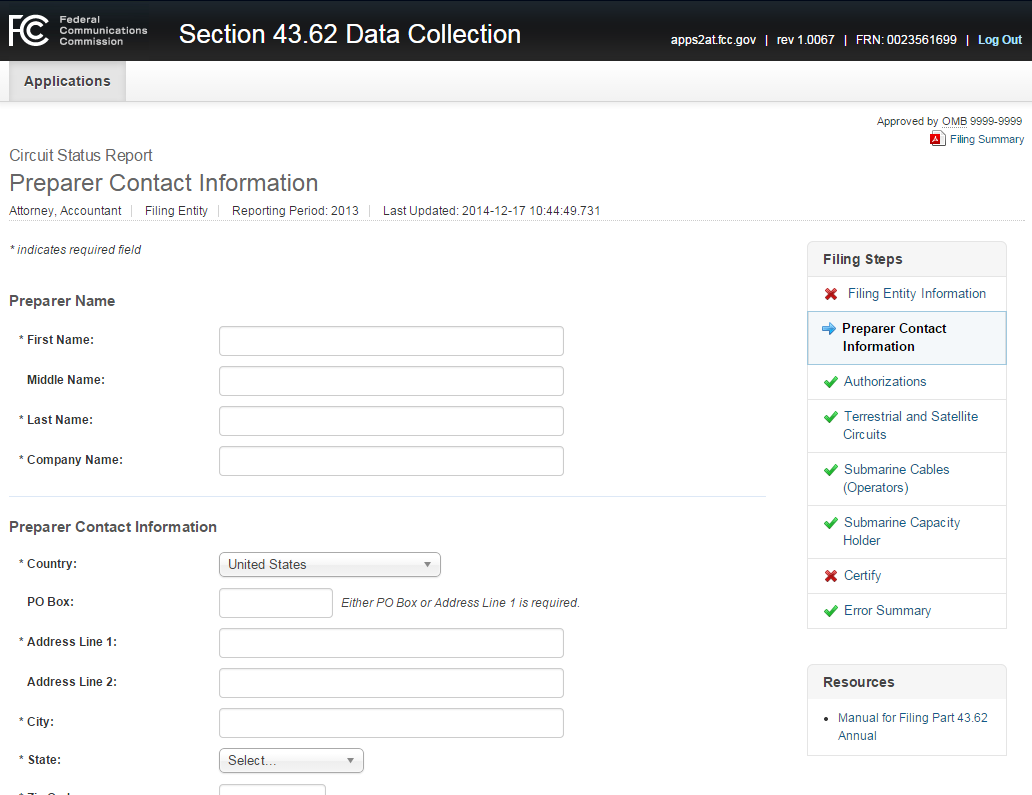Image resolution: width=1032 pixels, height=795 pixels.
Task: Expand the State select dropdown
Action: [291, 760]
